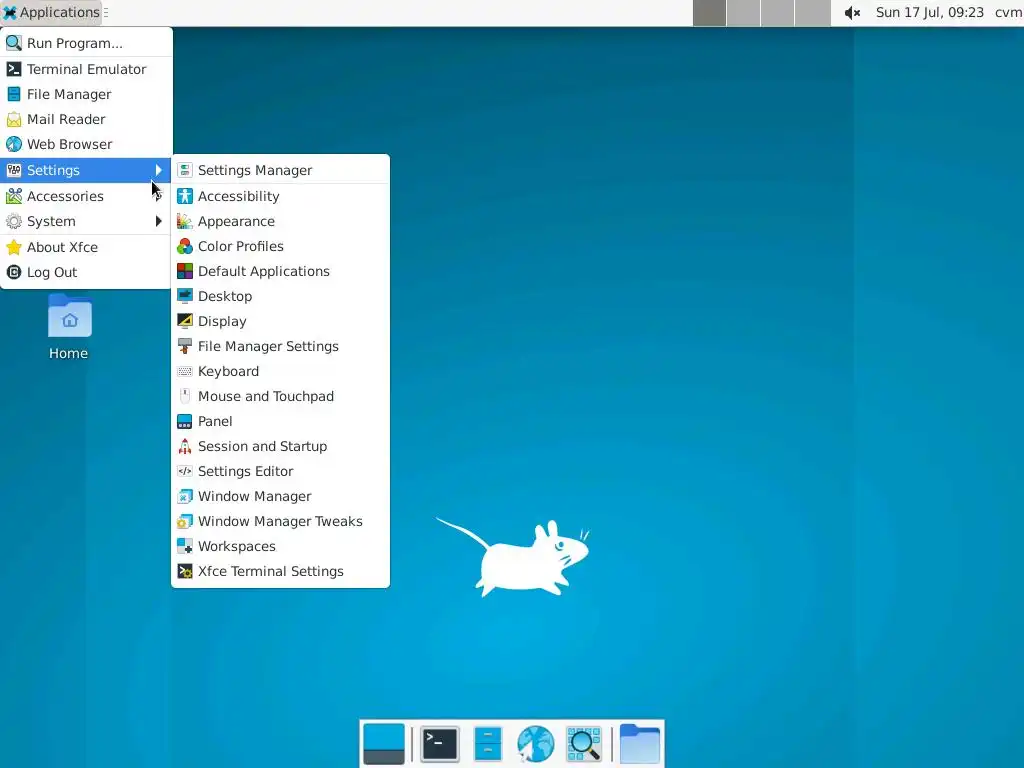Image resolution: width=1024 pixels, height=768 pixels.
Task: Open Mail Reader menu entry
Action: tap(86, 120)
